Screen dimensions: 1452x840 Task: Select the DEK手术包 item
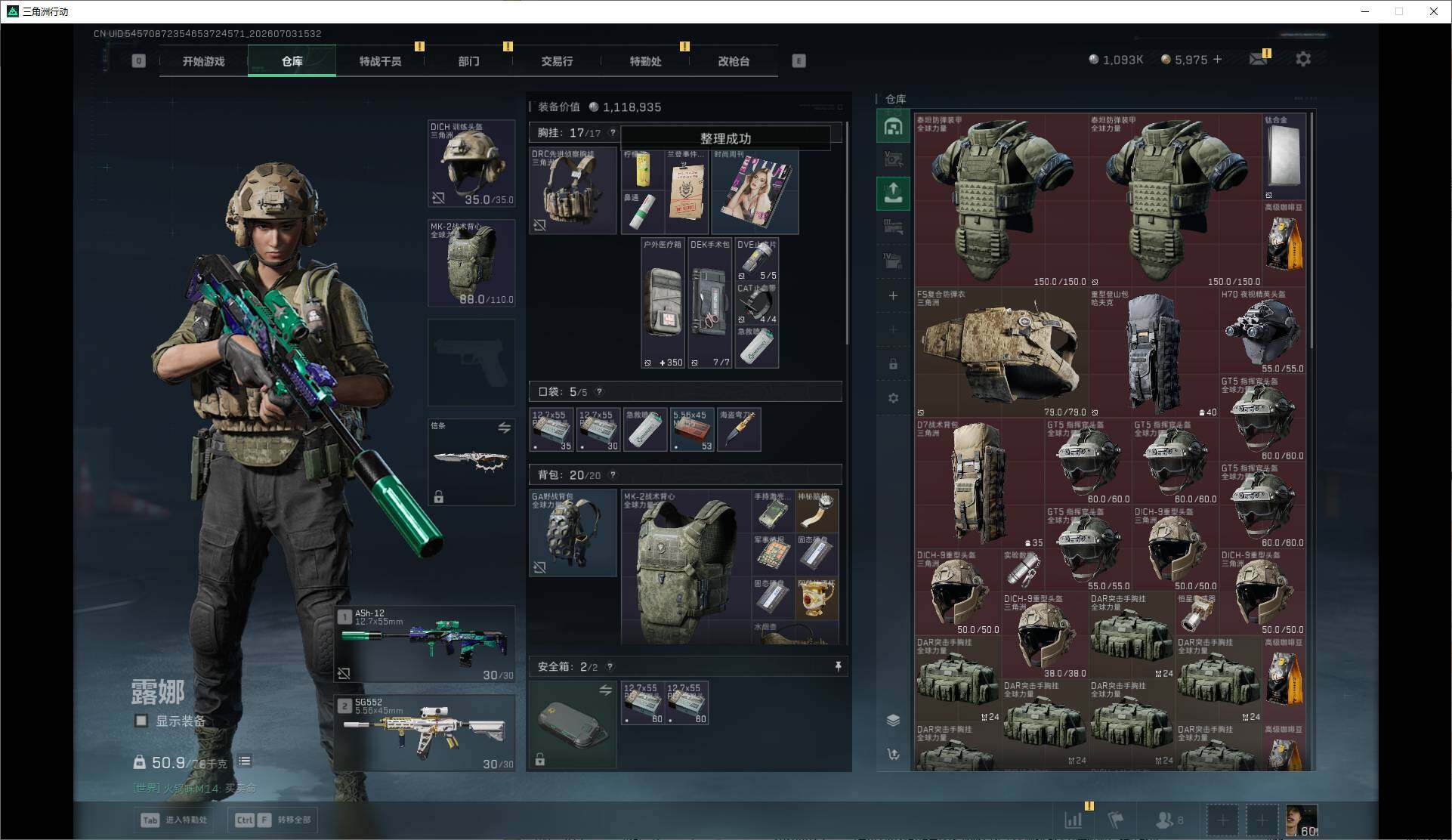point(709,304)
